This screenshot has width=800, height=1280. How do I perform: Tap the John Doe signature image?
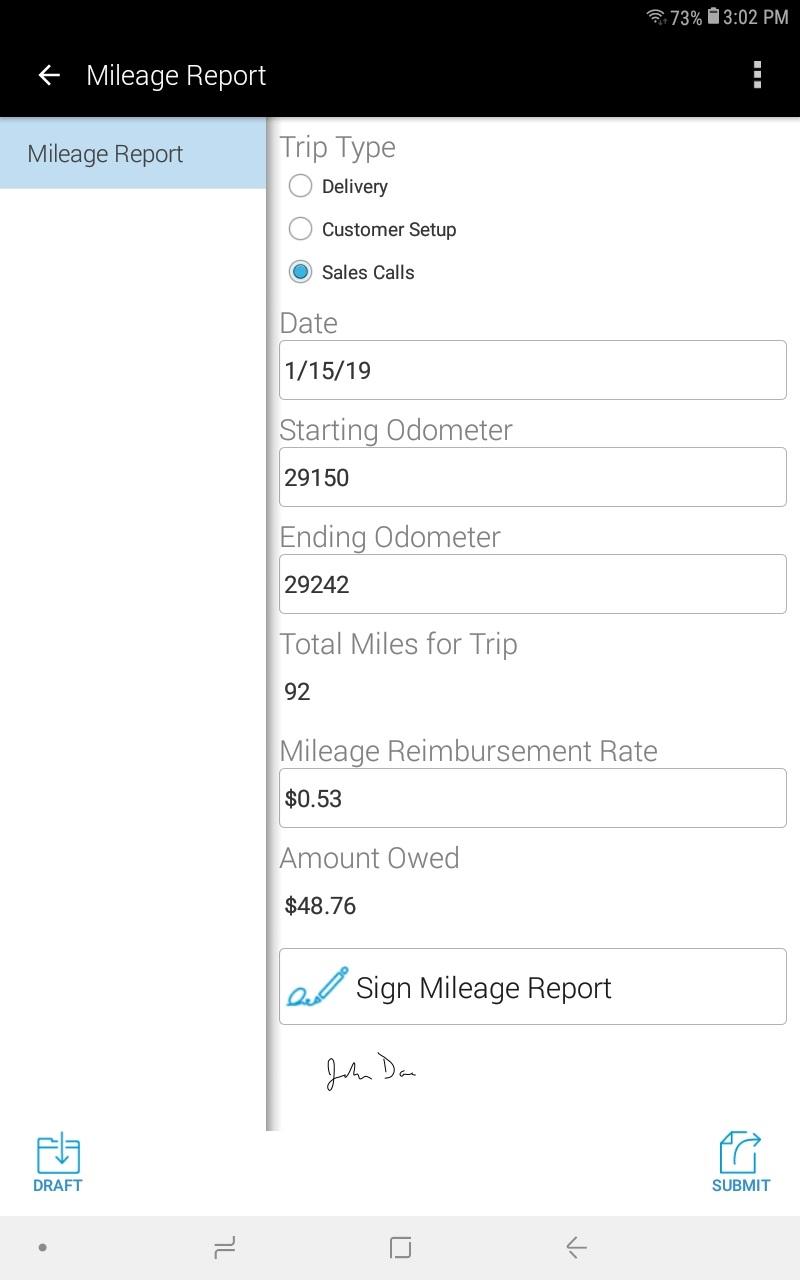(370, 1070)
